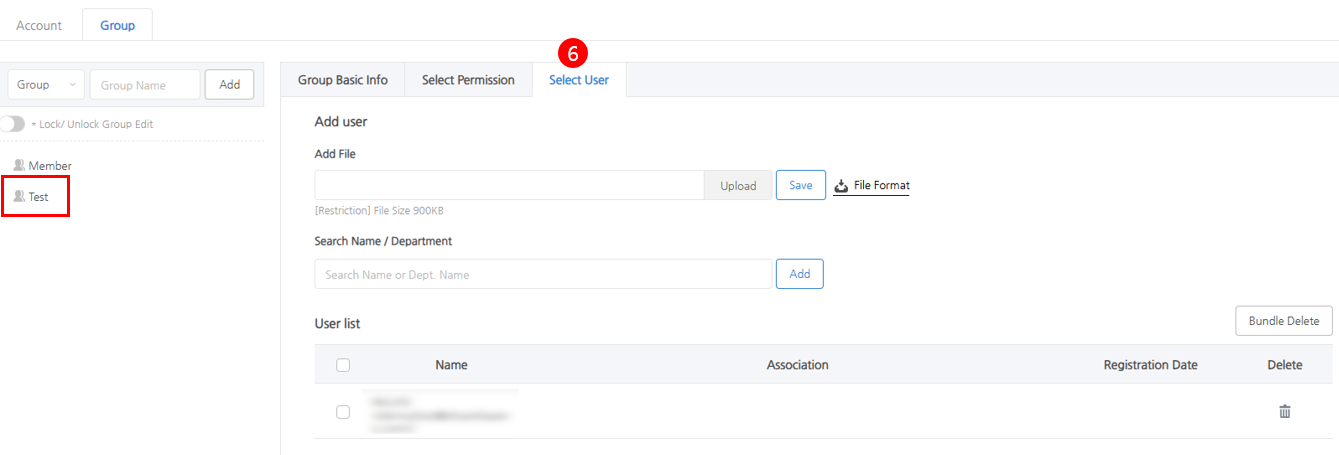Check the first user row checkbox
1339x455 pixels.
coord(343,411)
